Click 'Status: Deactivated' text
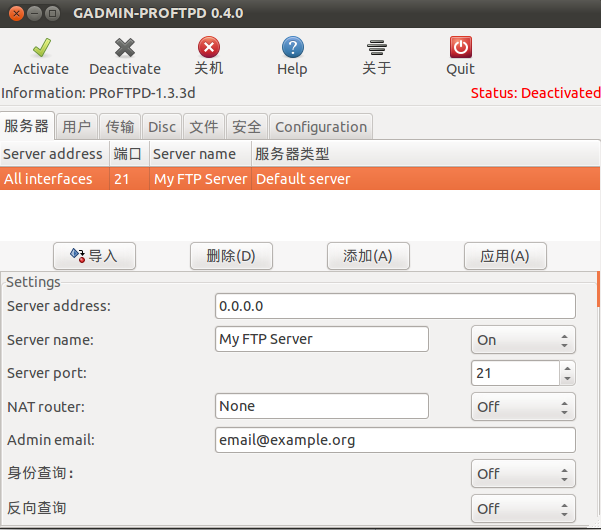The width and height of the screenshot is (601, 530). click(x=535, y=93)
